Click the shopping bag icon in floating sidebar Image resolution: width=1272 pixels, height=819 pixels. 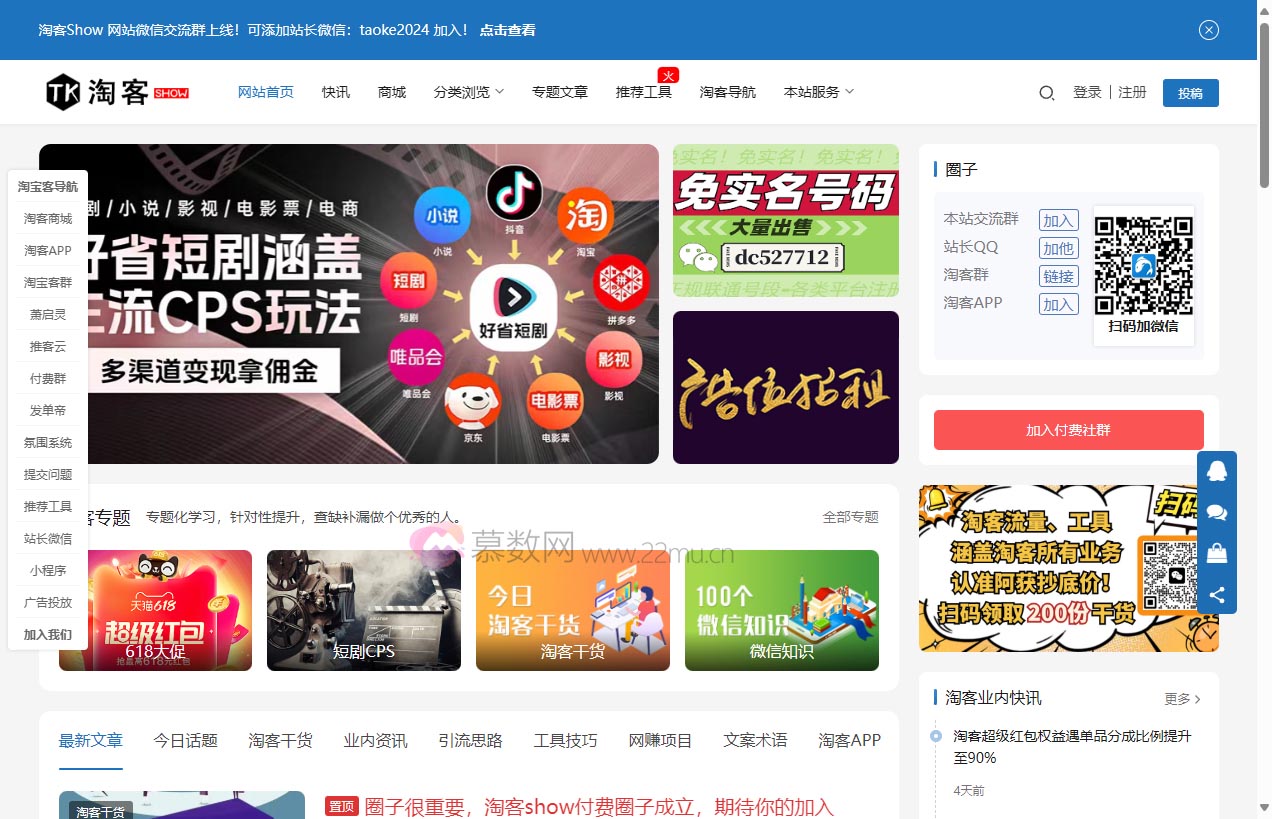(1217, 553)
